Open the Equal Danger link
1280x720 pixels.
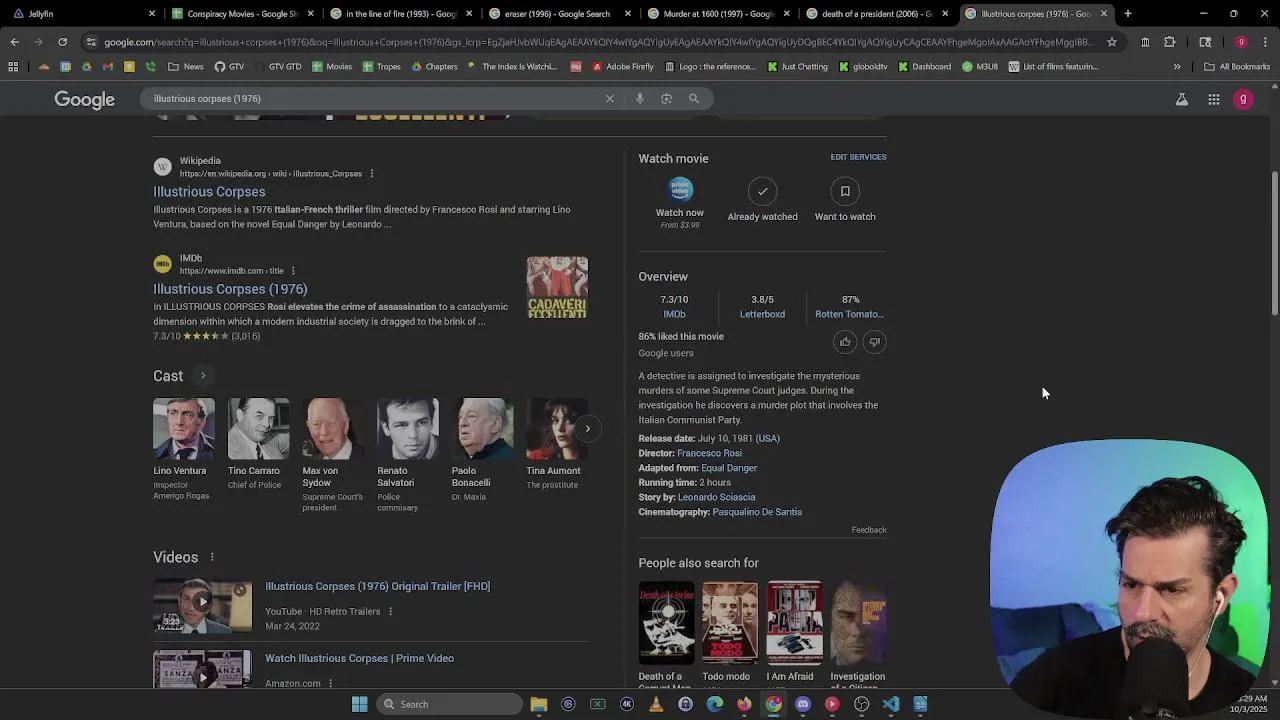pyautogui.click(x=729, y=468)
